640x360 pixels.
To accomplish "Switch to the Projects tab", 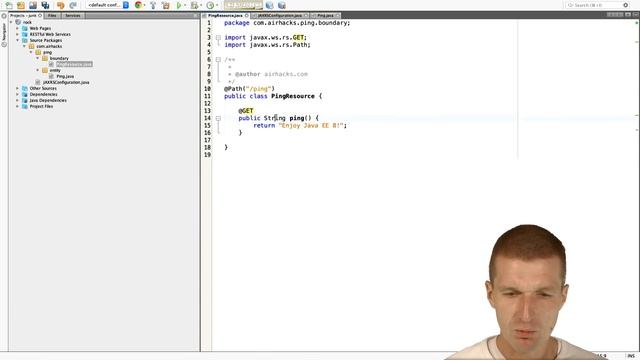I will [26, 16].
